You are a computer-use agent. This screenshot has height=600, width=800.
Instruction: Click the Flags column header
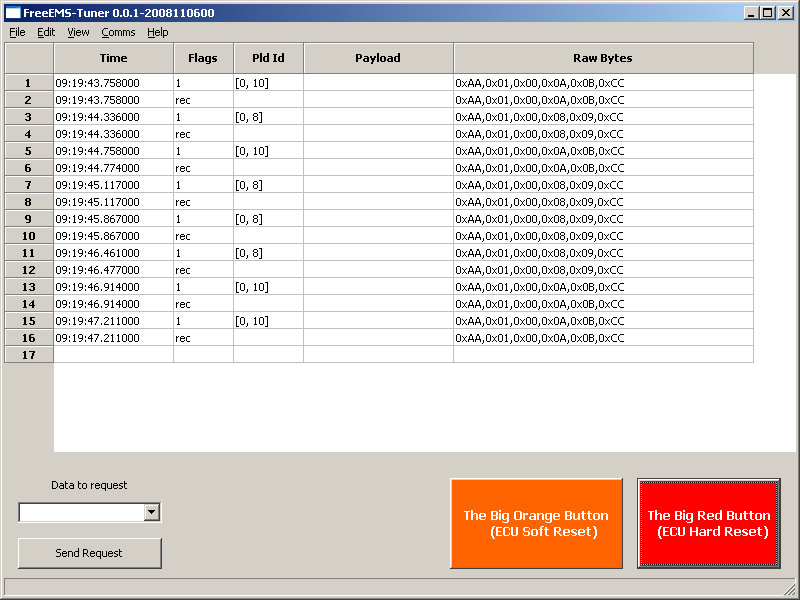click(203, 58)
